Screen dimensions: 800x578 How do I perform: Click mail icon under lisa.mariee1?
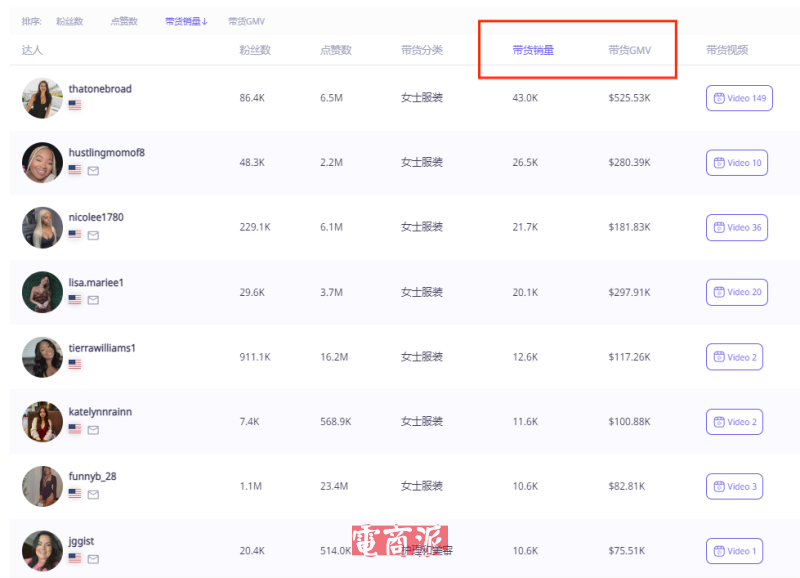click(93, 300)
